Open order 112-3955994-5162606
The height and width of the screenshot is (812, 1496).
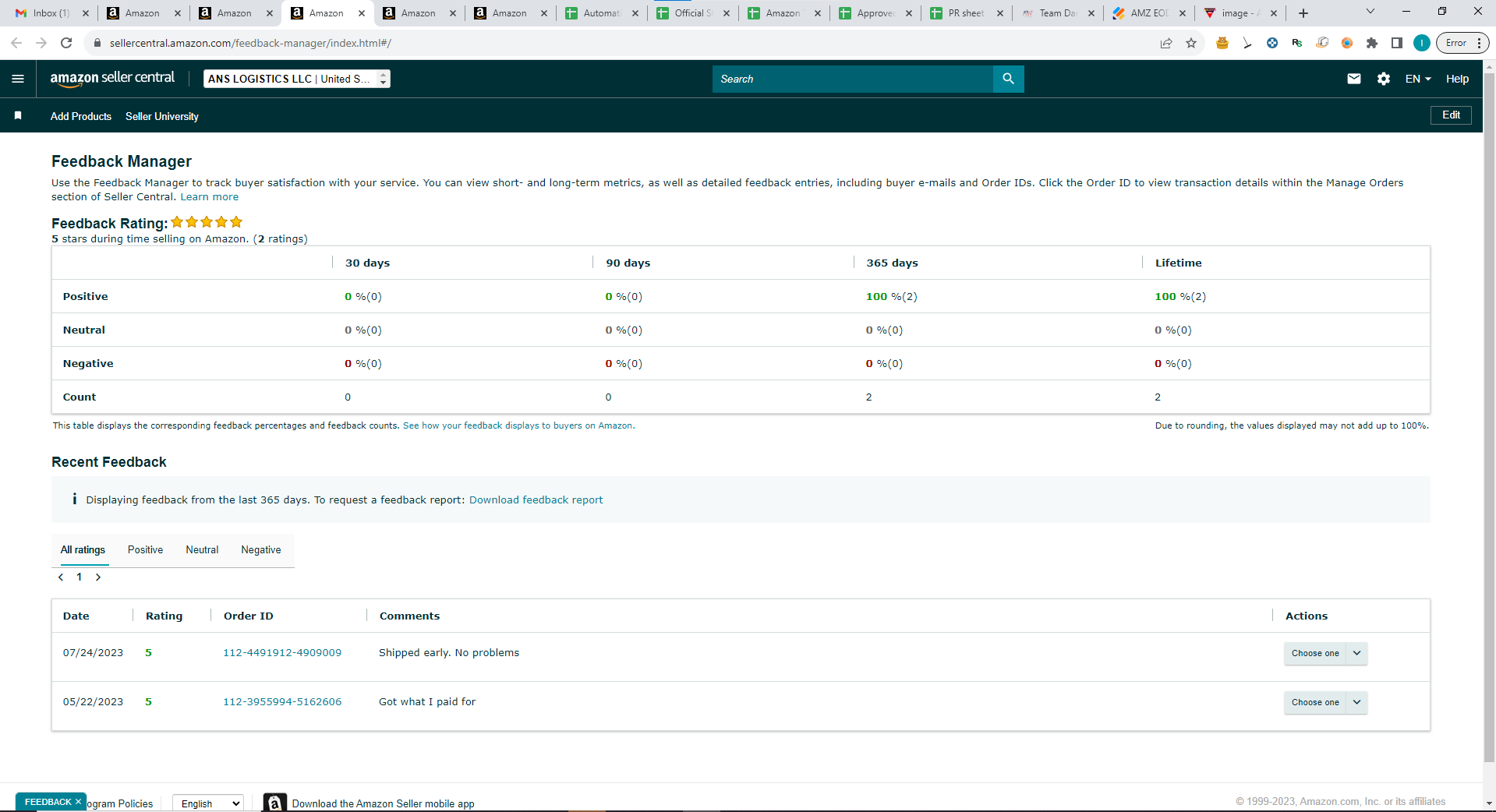[282, 701]
